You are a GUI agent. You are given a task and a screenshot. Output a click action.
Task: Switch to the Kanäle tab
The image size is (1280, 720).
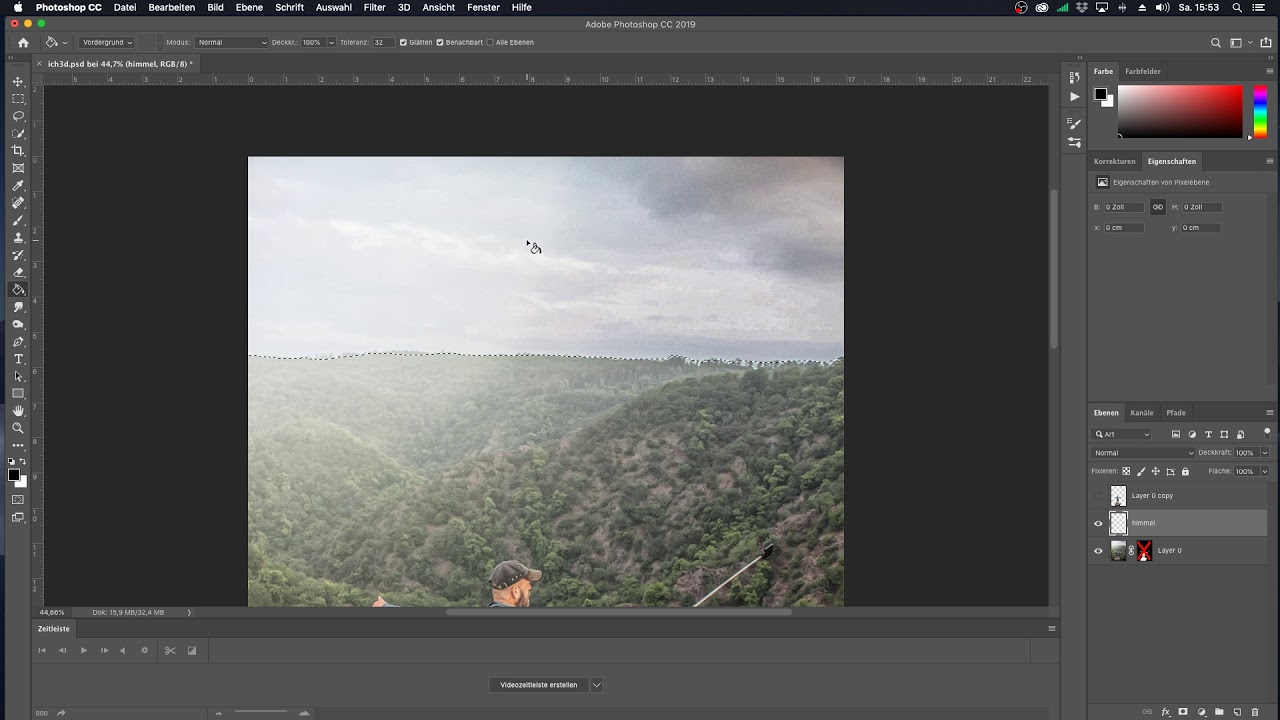(x=1142, y=413)
